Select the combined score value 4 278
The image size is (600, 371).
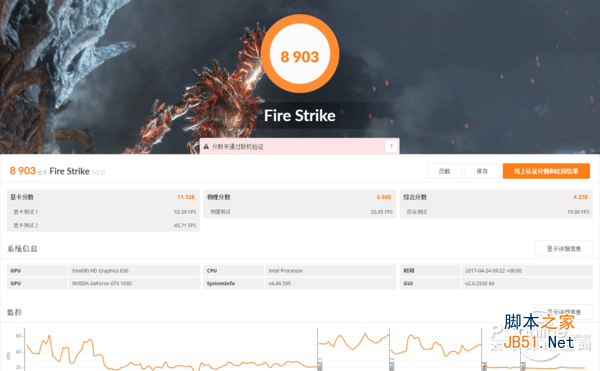(580, 197)
